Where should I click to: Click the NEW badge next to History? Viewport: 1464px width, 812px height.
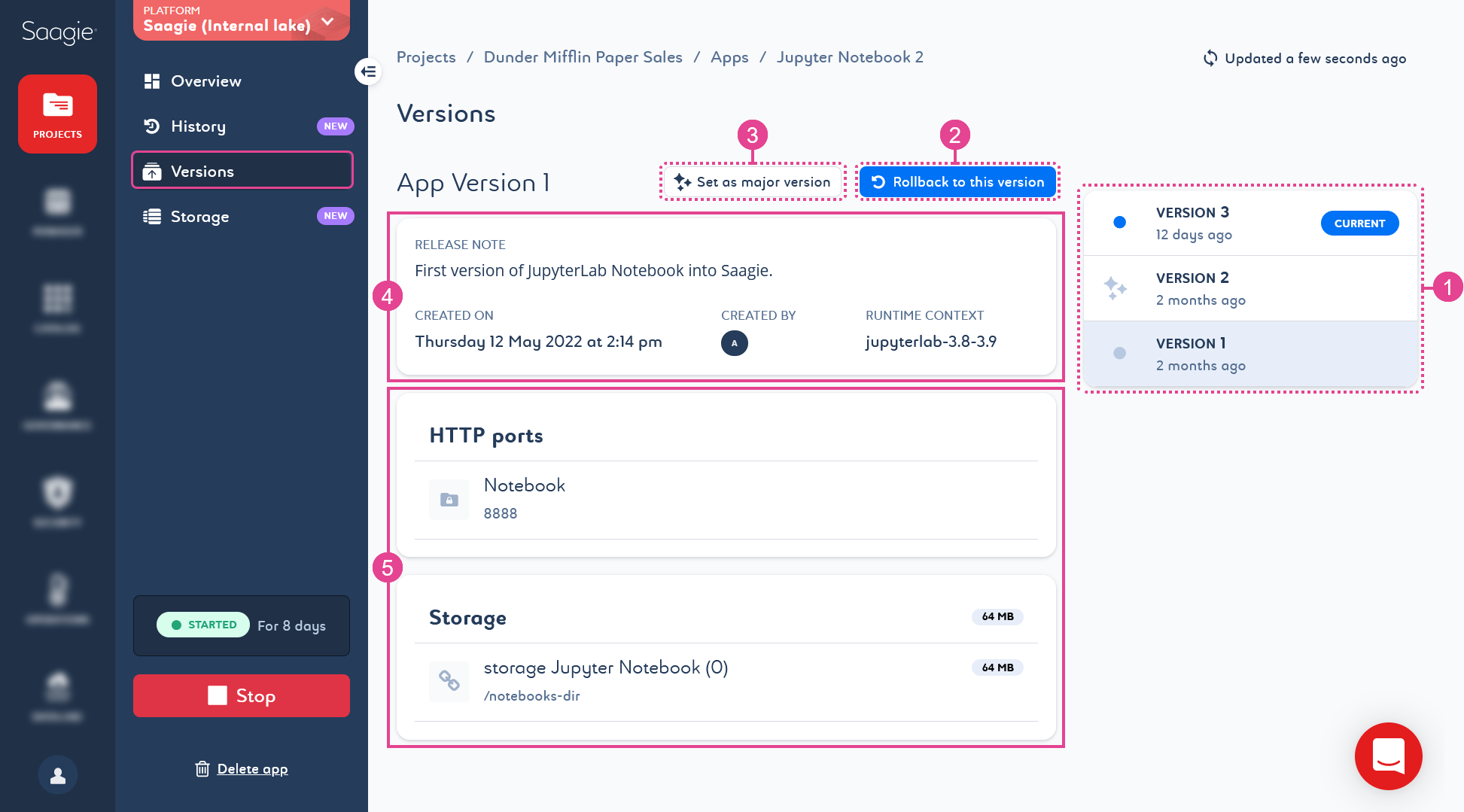(336, 126)
